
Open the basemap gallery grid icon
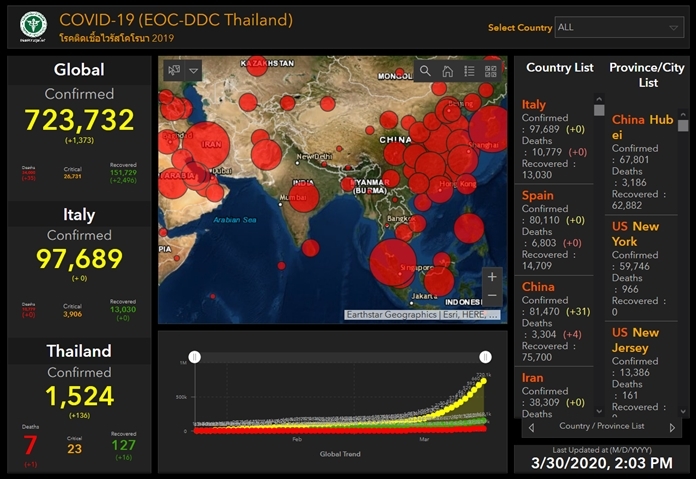490,71
